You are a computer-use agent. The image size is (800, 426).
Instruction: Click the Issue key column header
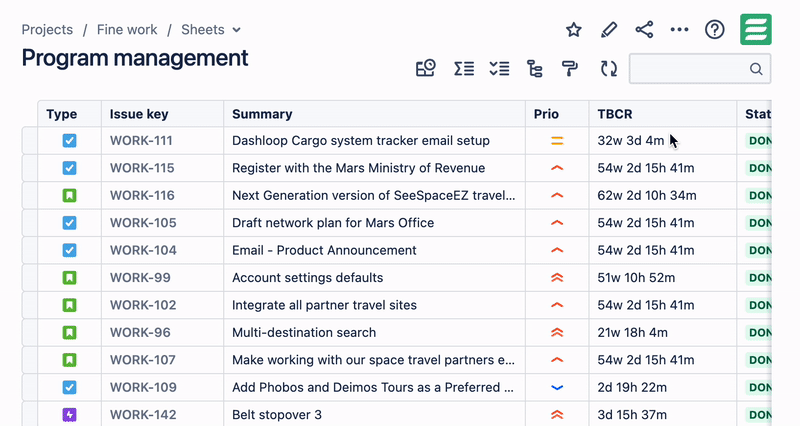162,114
